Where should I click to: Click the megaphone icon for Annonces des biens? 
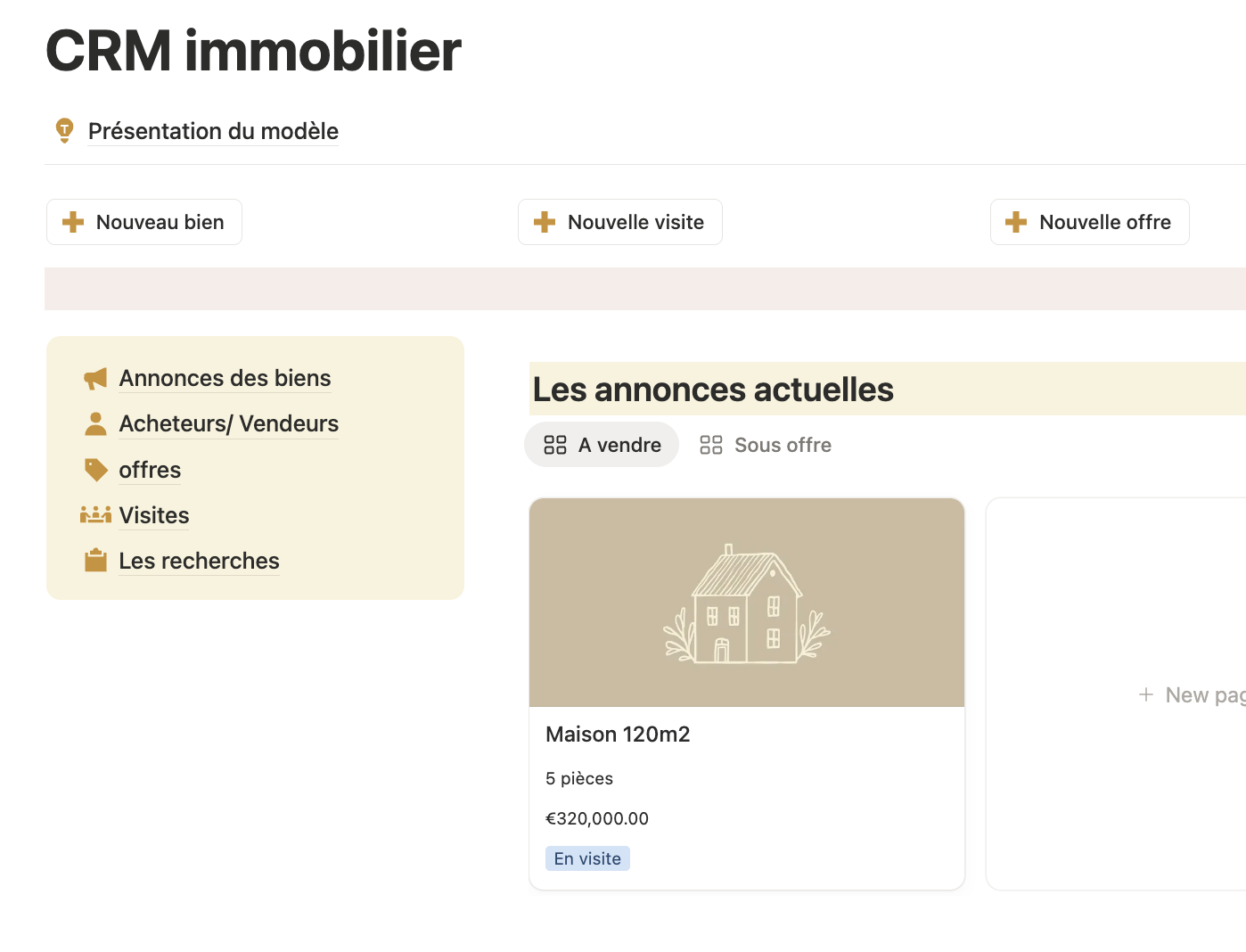[x=95, y=379]
